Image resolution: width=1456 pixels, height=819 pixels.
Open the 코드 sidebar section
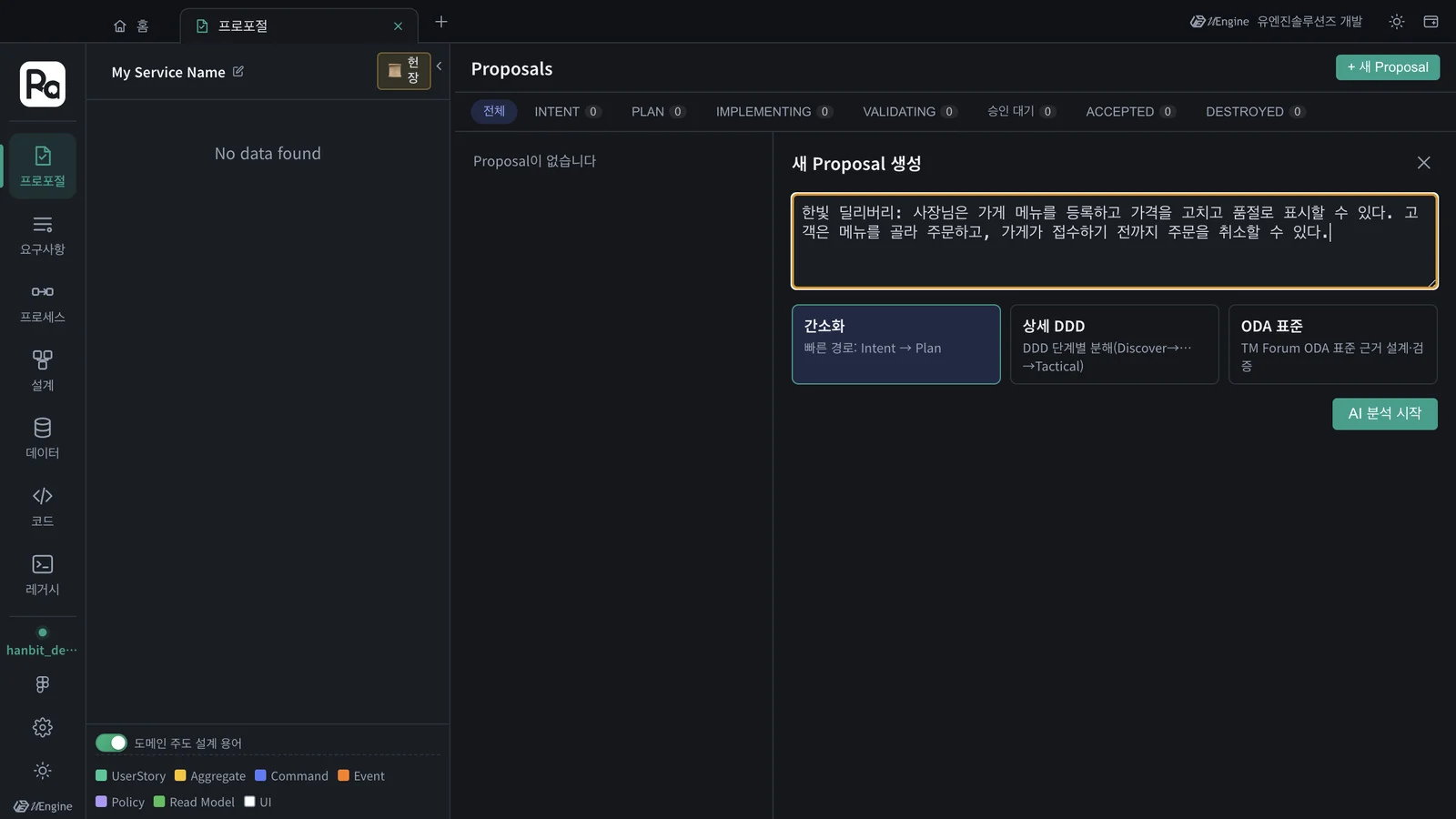[x=42, y=507]
